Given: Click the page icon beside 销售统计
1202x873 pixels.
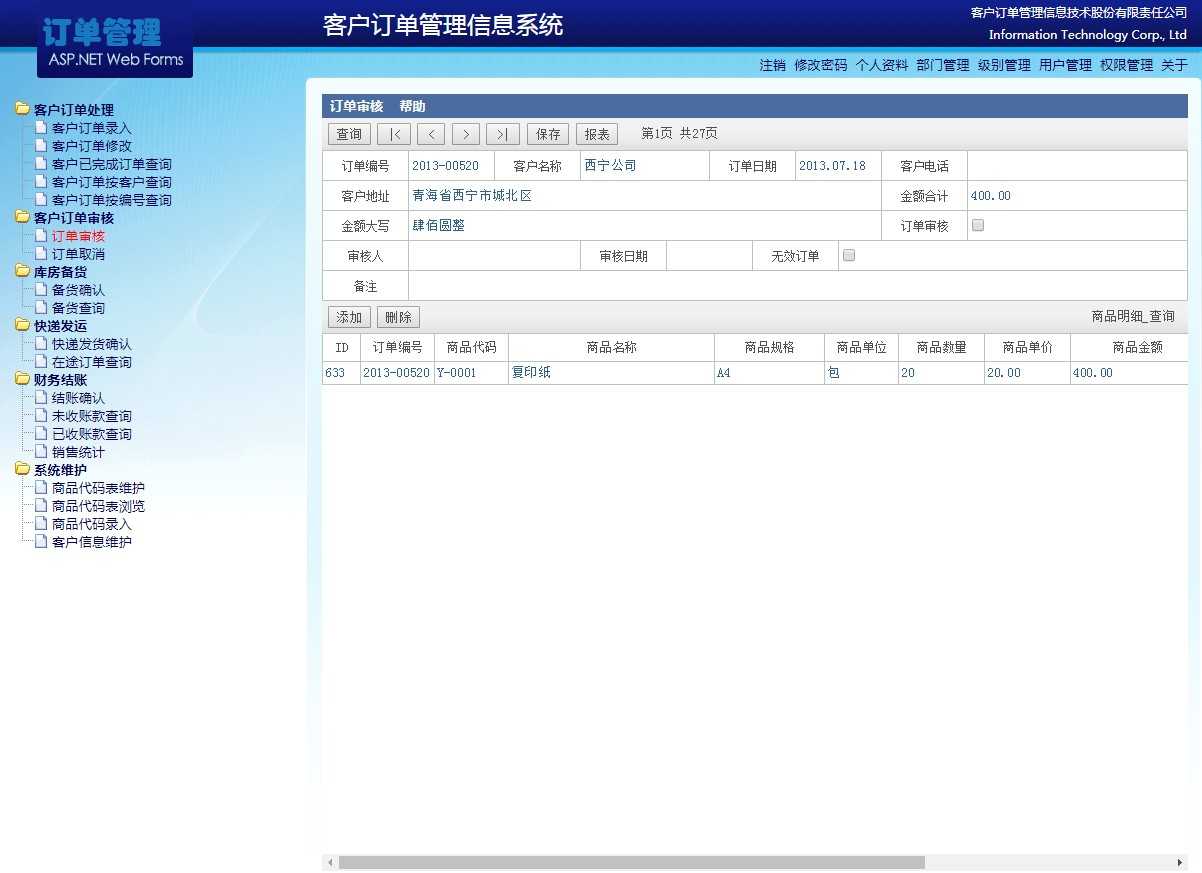Looking at the screenshot, I should click(41, 451).
